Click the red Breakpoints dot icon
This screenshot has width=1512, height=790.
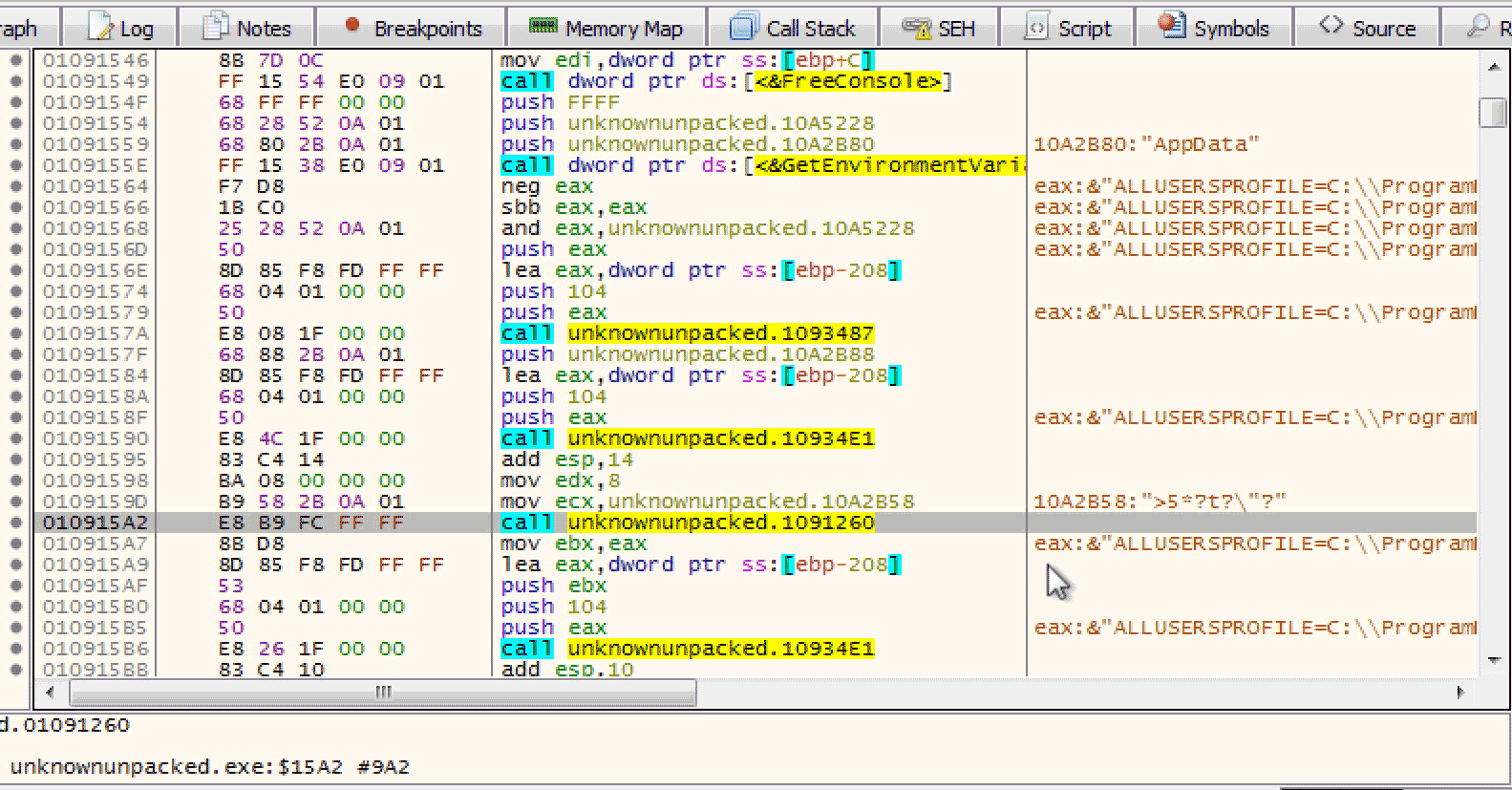click(x=351, y=26)
